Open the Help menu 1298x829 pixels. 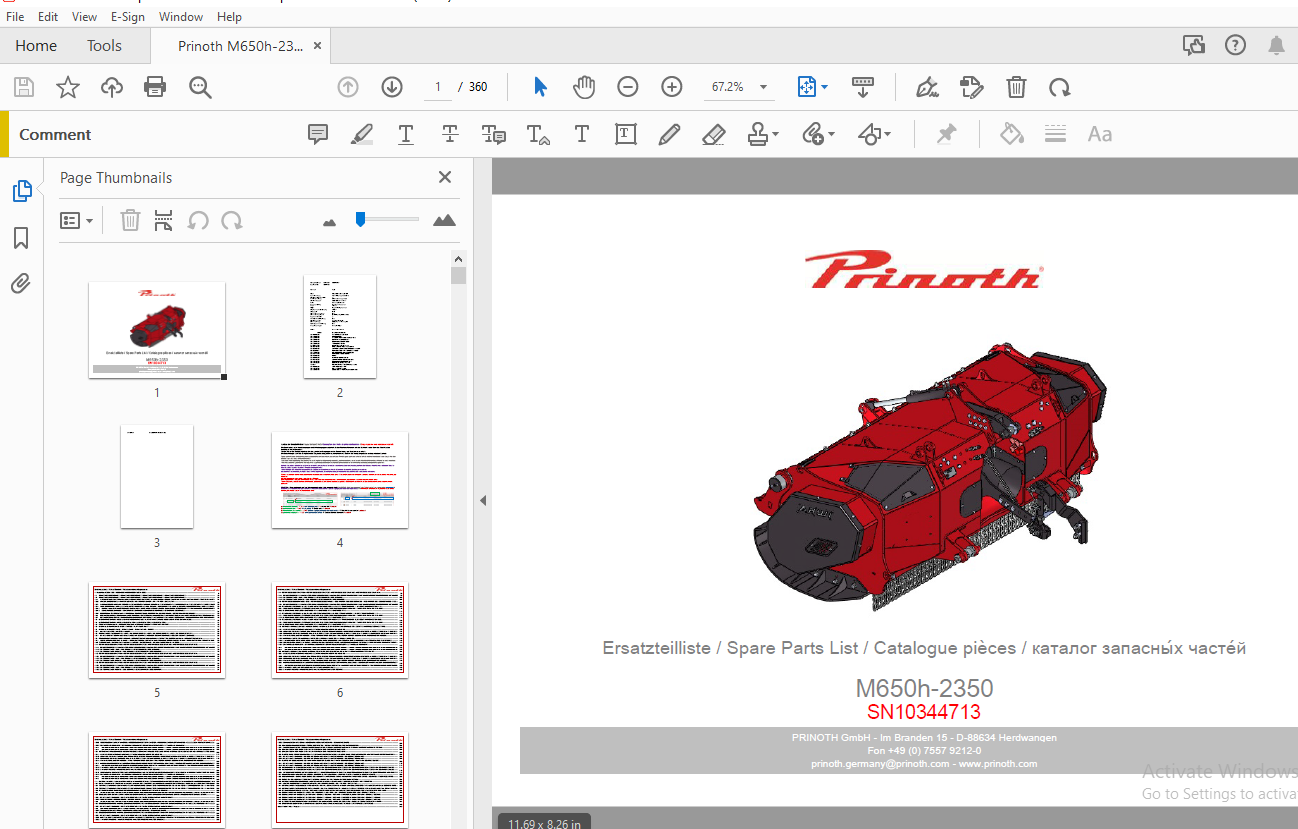(x=229, y=17)
